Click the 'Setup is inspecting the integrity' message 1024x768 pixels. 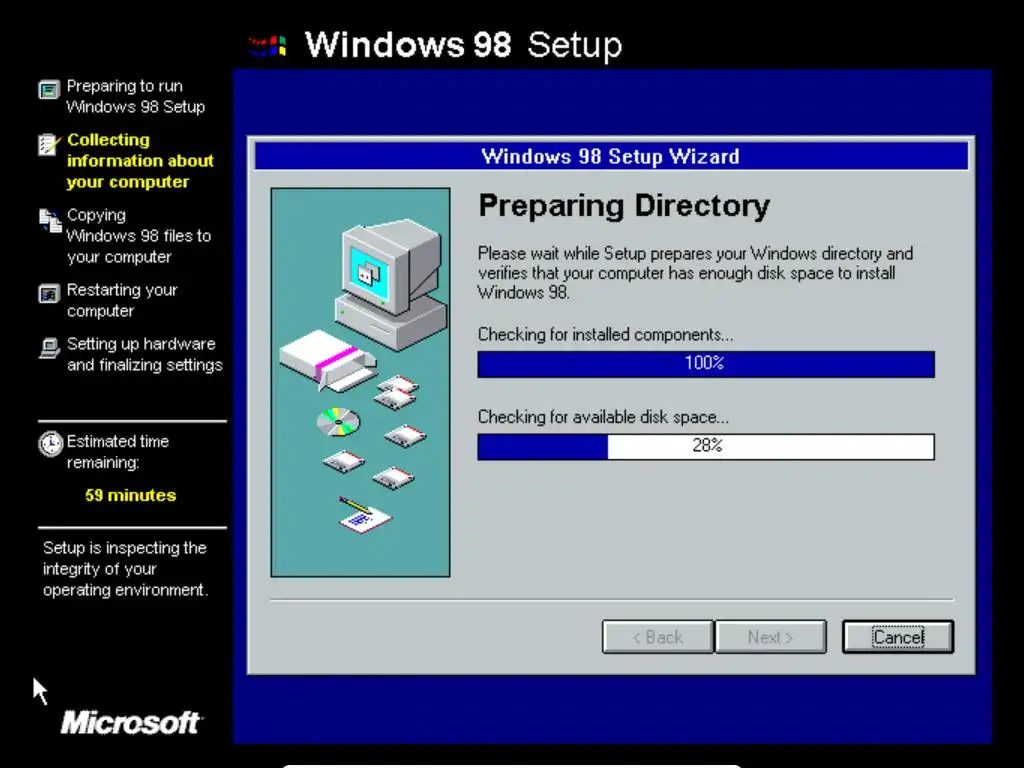[125, 569]
